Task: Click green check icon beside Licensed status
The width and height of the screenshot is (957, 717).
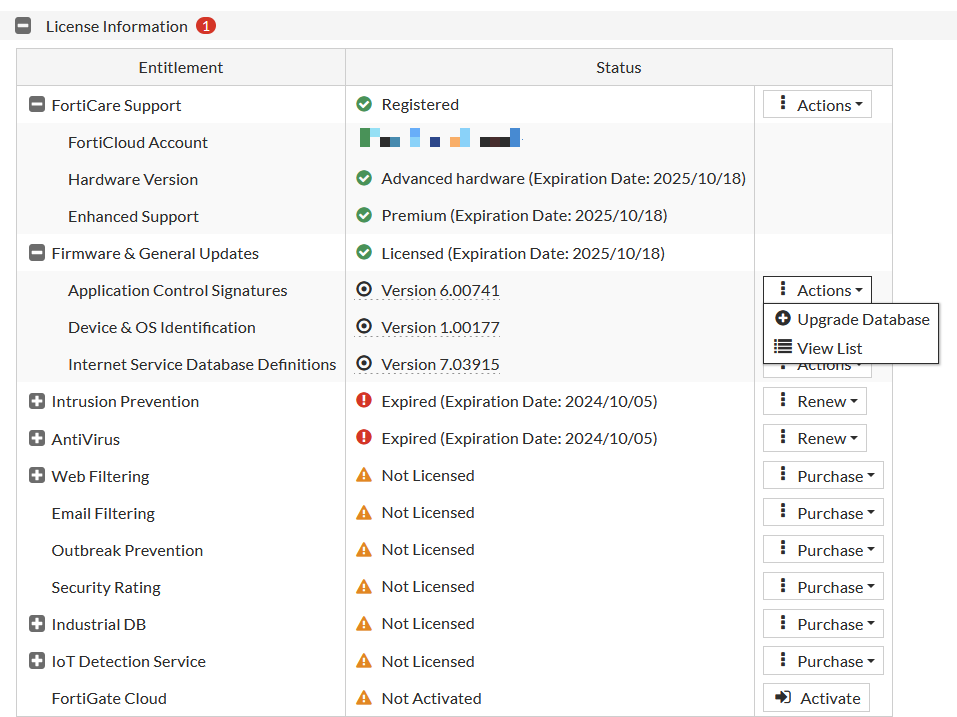Action: pyautogui.click(x=364, y=252)
